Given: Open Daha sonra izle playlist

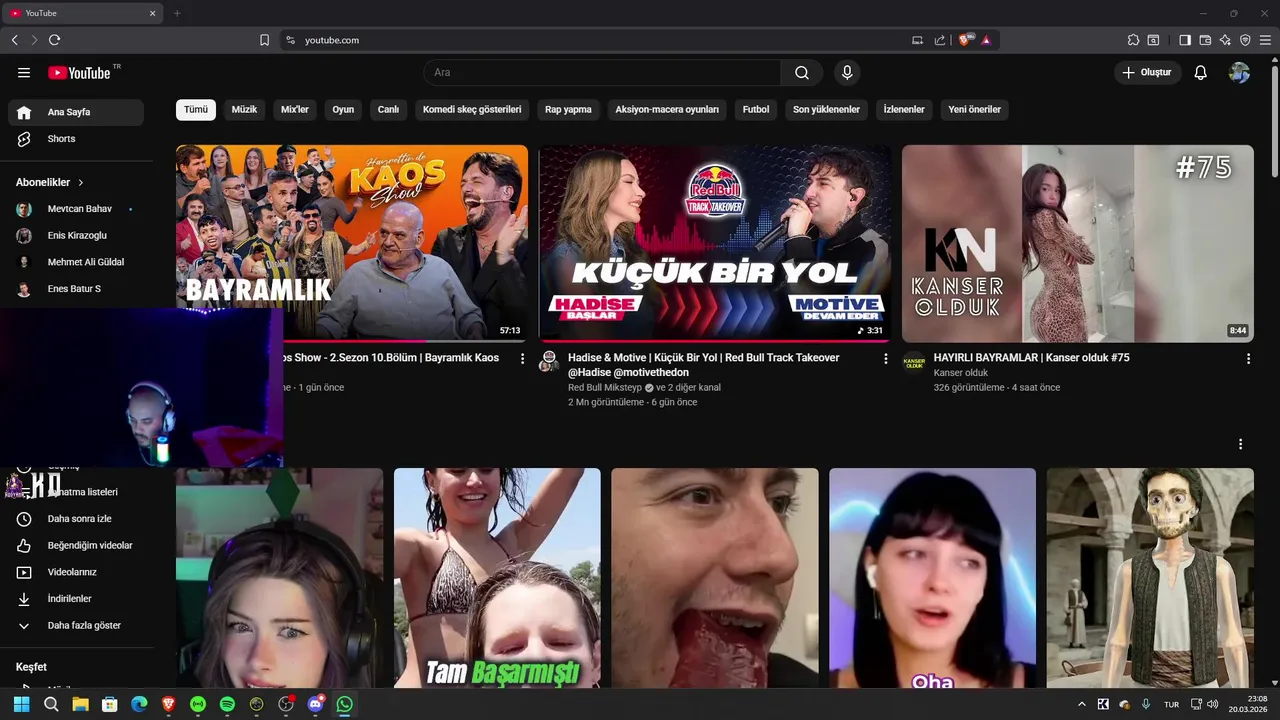Looking at the screenshot, I should [76, 519].
